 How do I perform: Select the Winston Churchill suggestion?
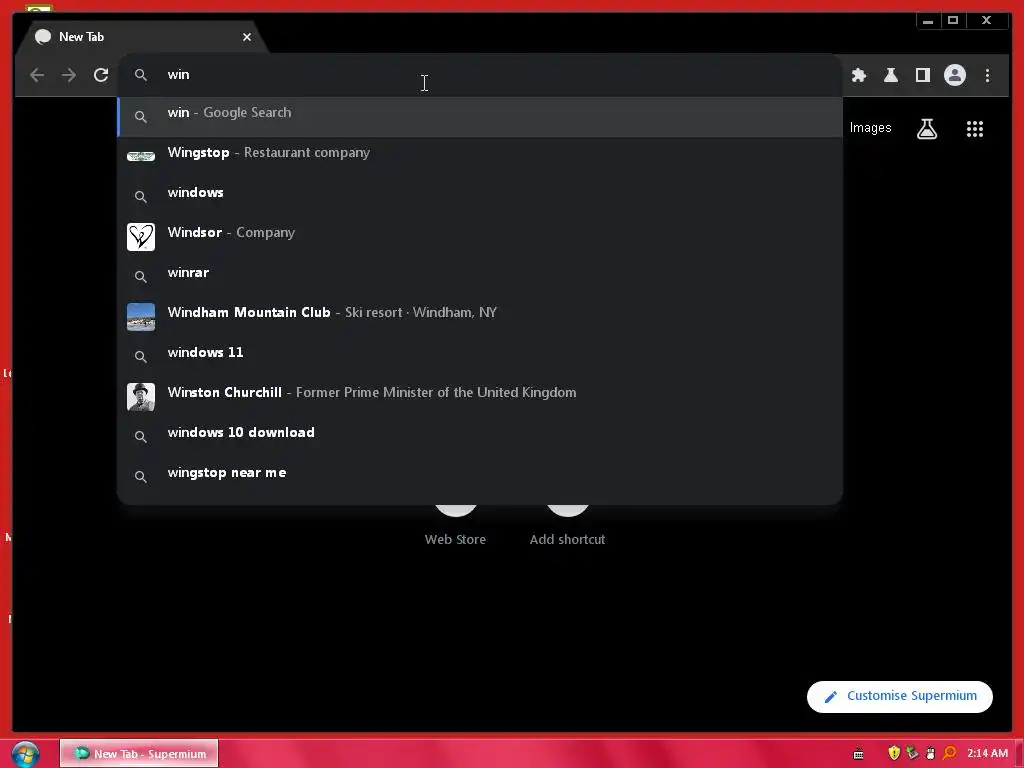click(x=480, y=396)
